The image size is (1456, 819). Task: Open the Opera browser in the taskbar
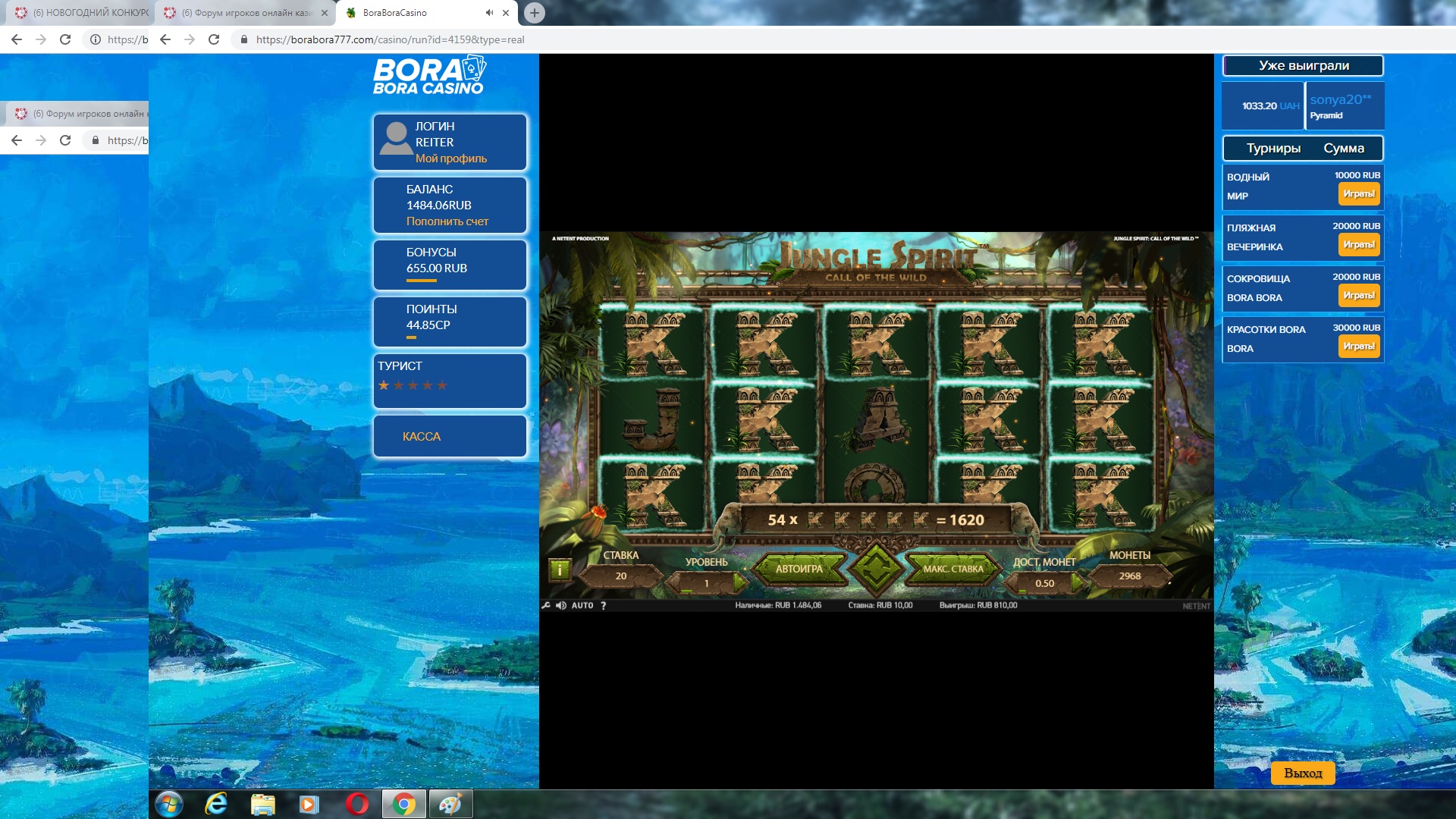pyautogui.click(x=356, y=804)
